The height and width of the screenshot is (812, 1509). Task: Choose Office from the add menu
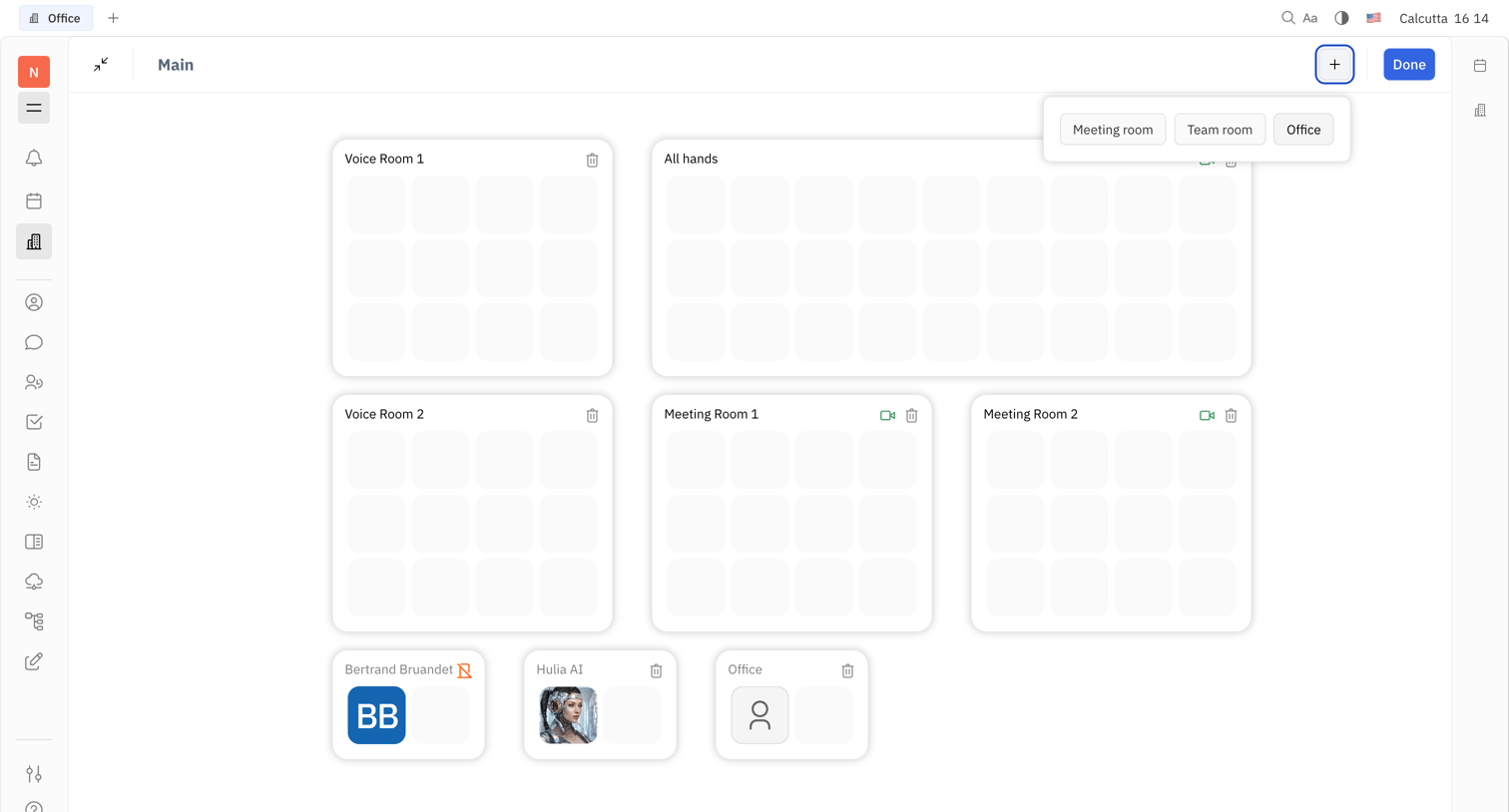(x=1303, y=130)
